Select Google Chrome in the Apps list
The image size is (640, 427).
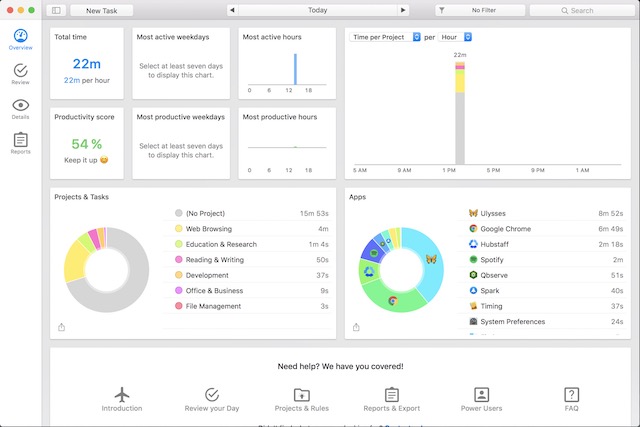(546, 229)
